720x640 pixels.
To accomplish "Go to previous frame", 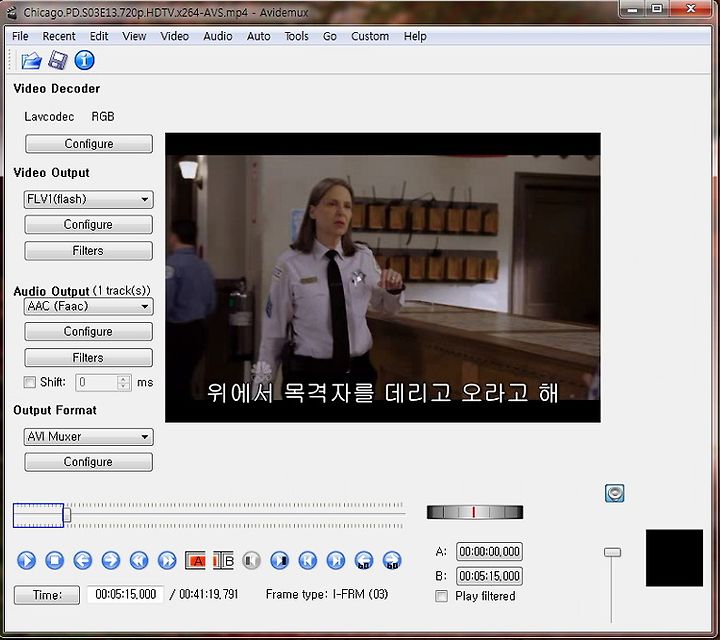I will (83, 561).
